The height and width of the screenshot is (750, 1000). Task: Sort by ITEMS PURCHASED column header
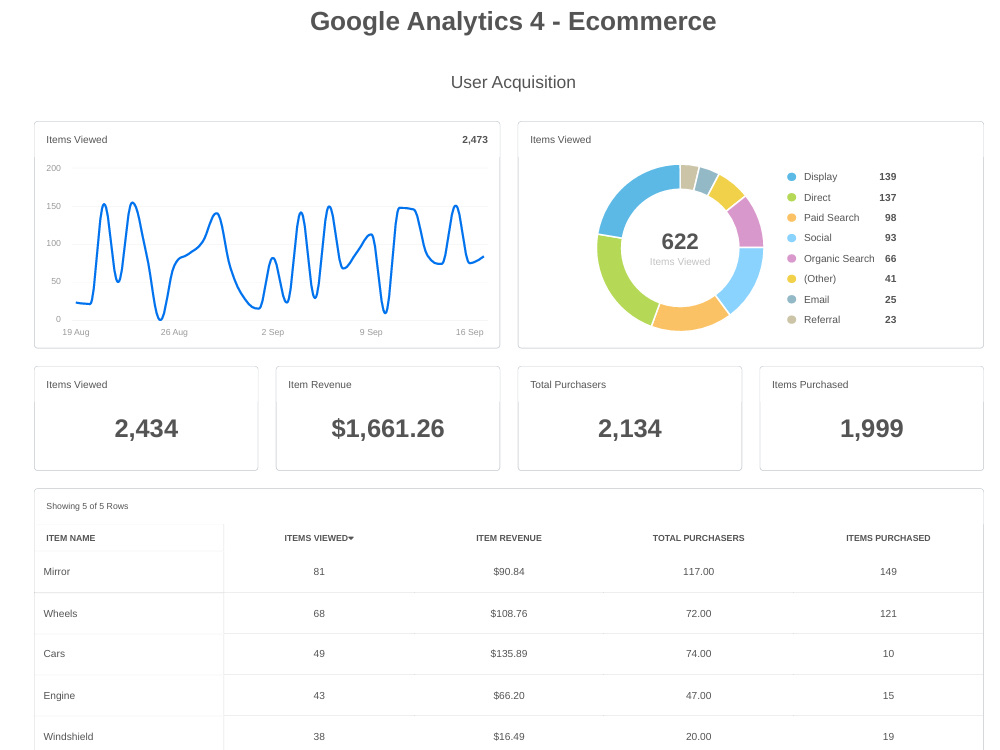pyautogui.click(x=888, y=538)
